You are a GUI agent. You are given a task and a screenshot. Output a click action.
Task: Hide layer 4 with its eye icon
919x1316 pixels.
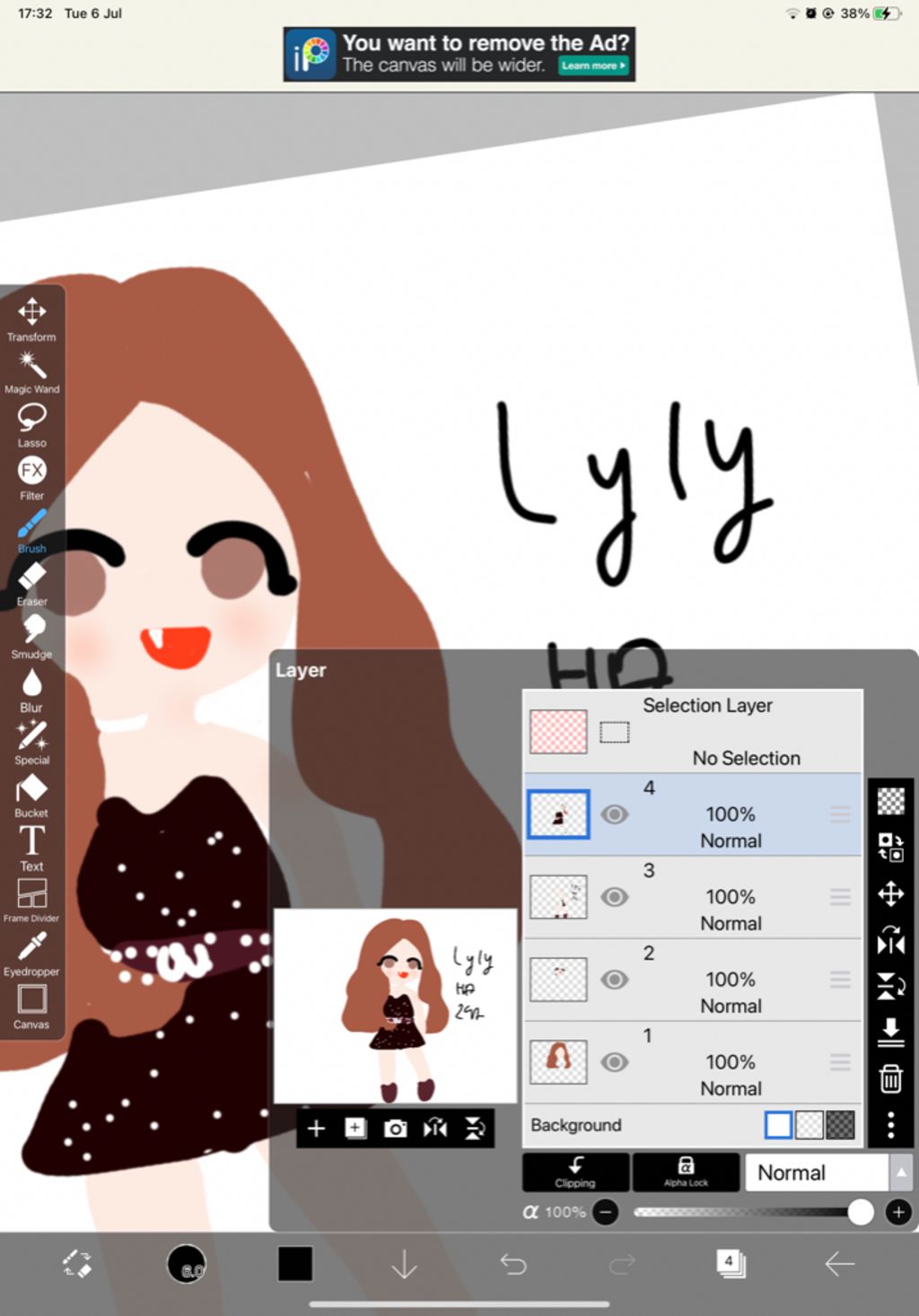615,815
